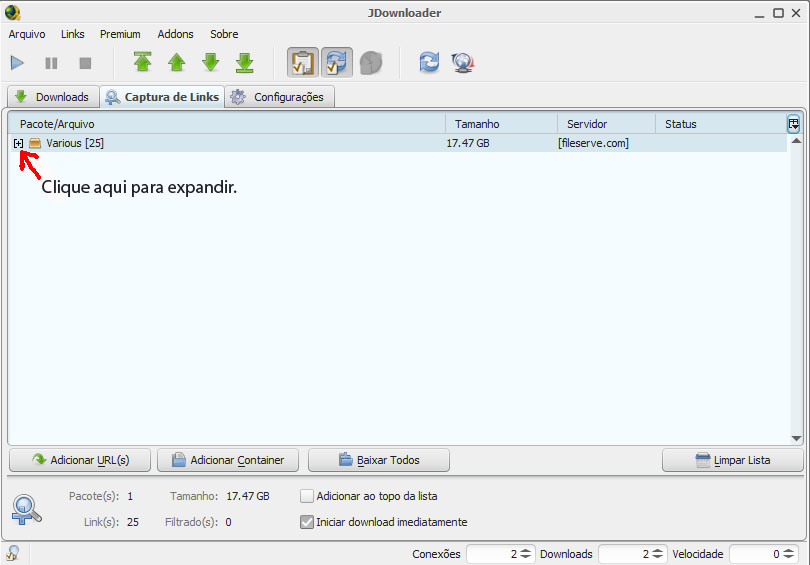This screenshot has width=810, height=565.
Task: Toggle clipboard monitoring icon
Action: tap(303, 62)
